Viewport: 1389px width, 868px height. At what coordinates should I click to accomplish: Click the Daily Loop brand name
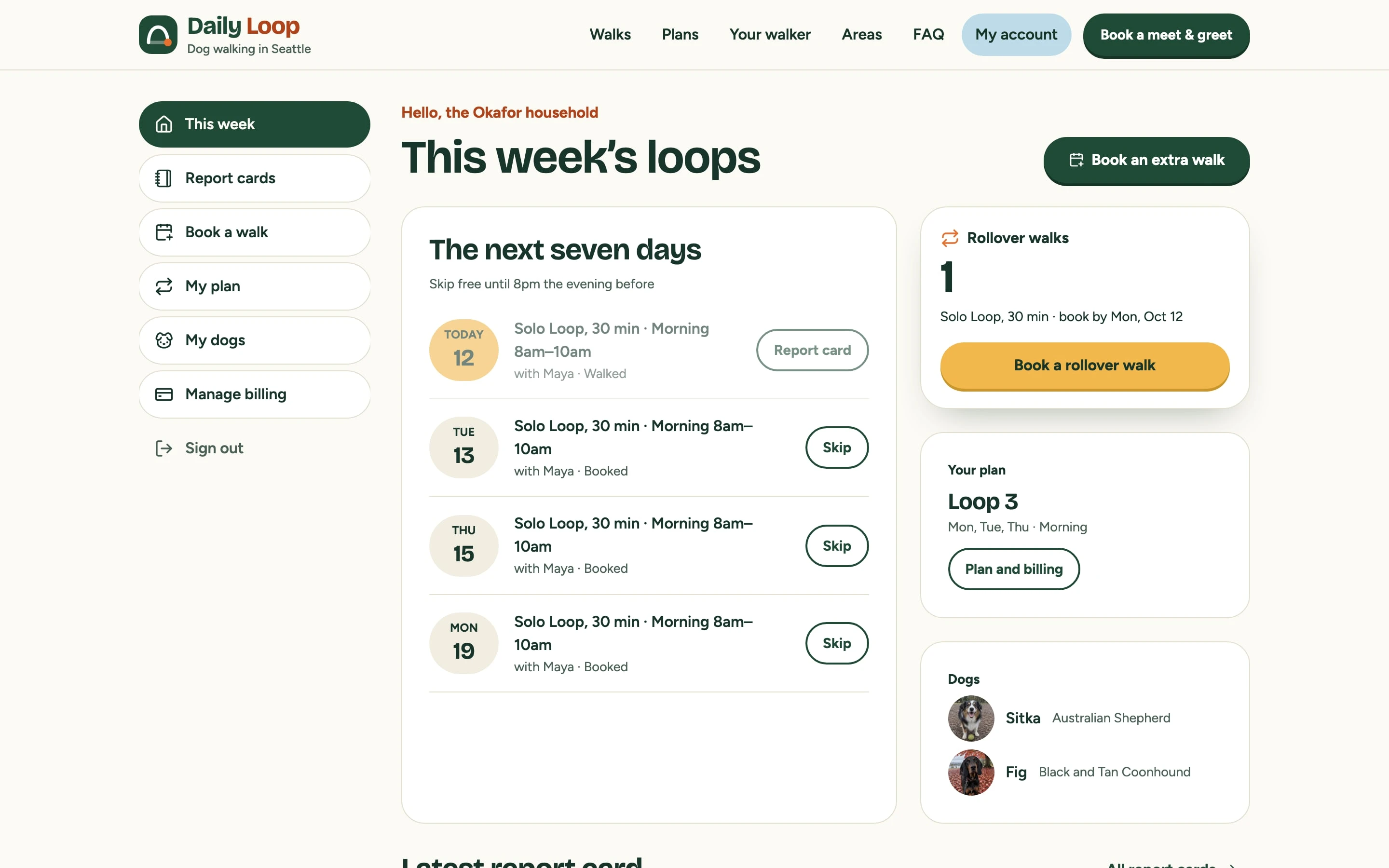coord(244,26)
